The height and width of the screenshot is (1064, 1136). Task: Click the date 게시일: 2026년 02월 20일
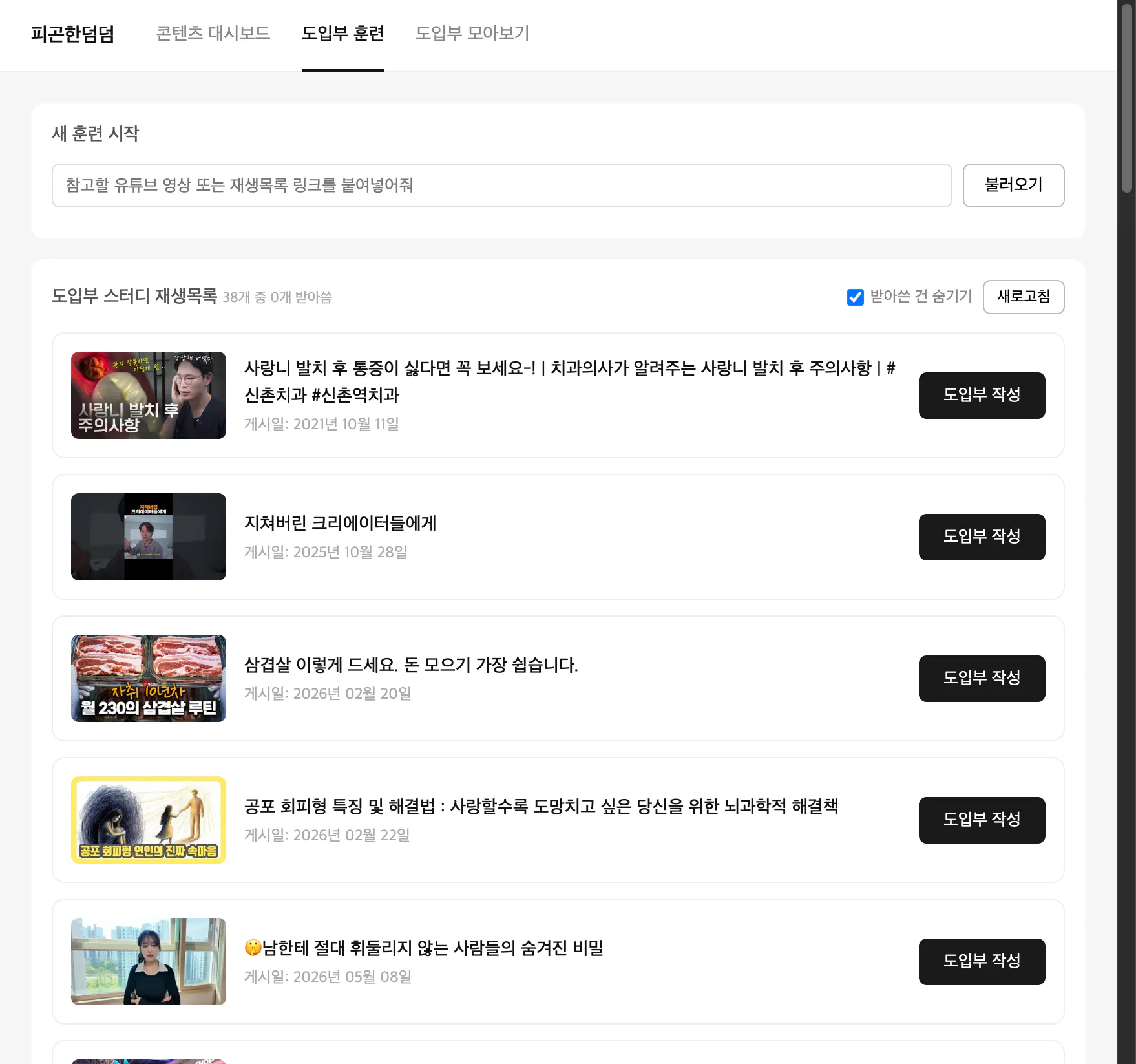[x=328, y=694]
